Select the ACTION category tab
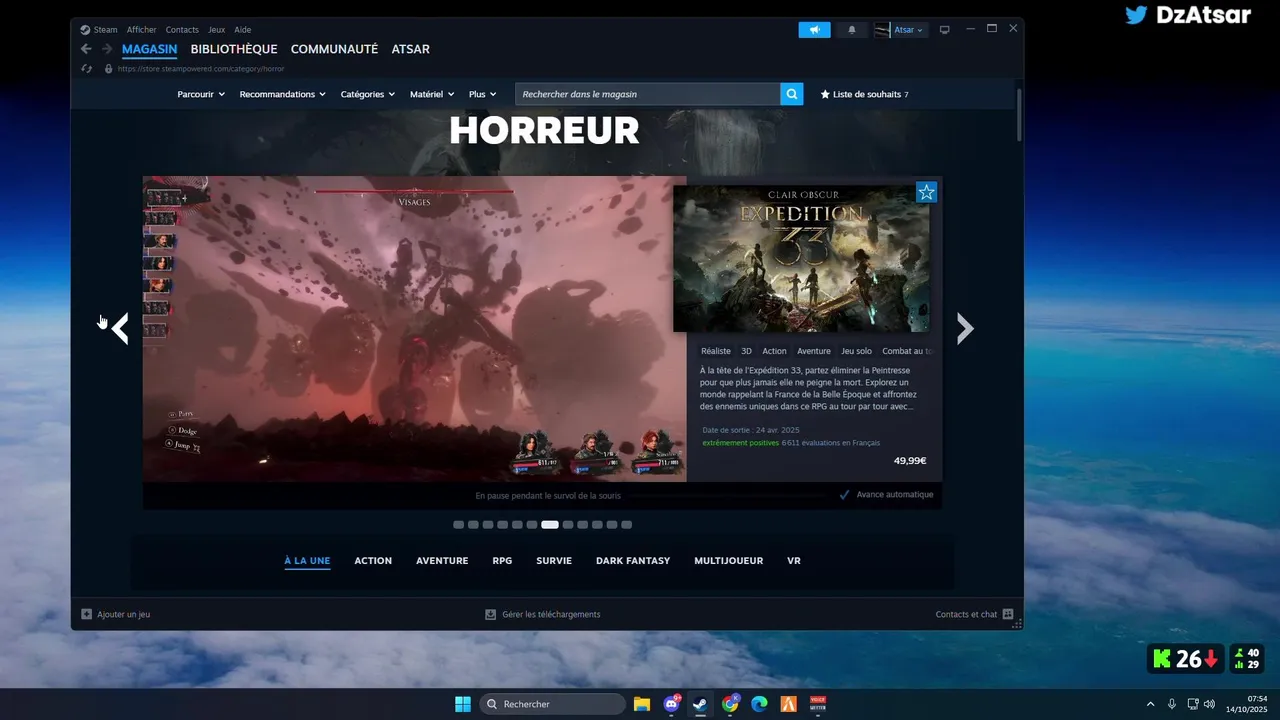This screenshot has height=720, width=1280. (x=373, y=561)
